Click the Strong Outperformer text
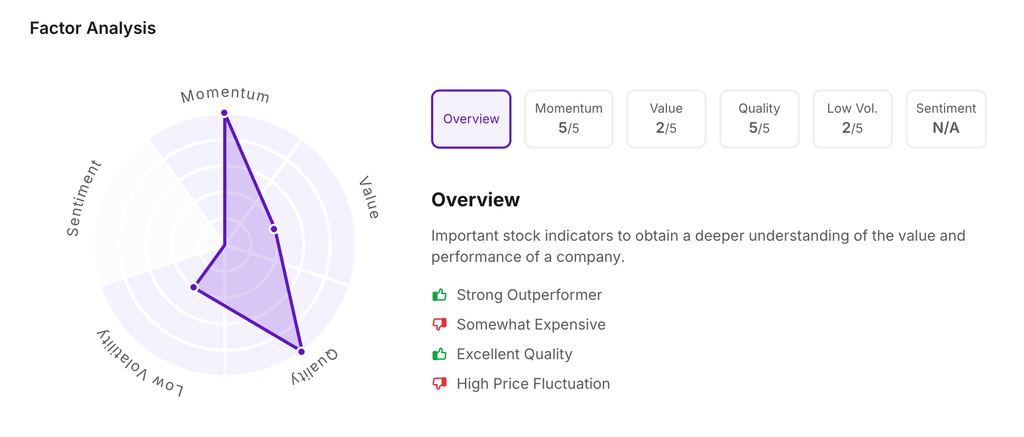 pyautogui.click(x=529, y=295)
